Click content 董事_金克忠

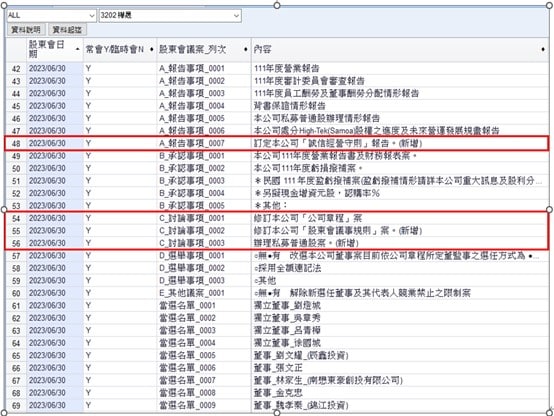(400, 393)
